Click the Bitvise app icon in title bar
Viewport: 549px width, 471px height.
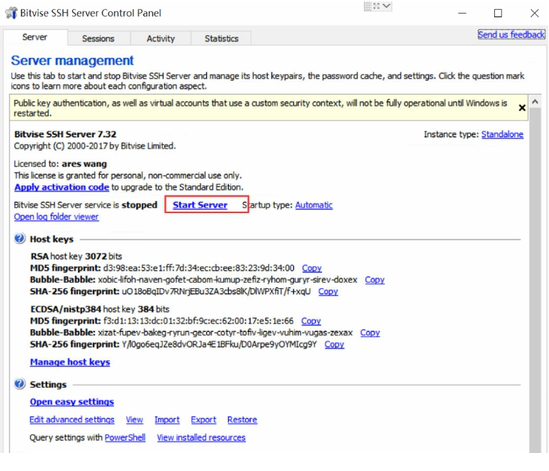11,13
